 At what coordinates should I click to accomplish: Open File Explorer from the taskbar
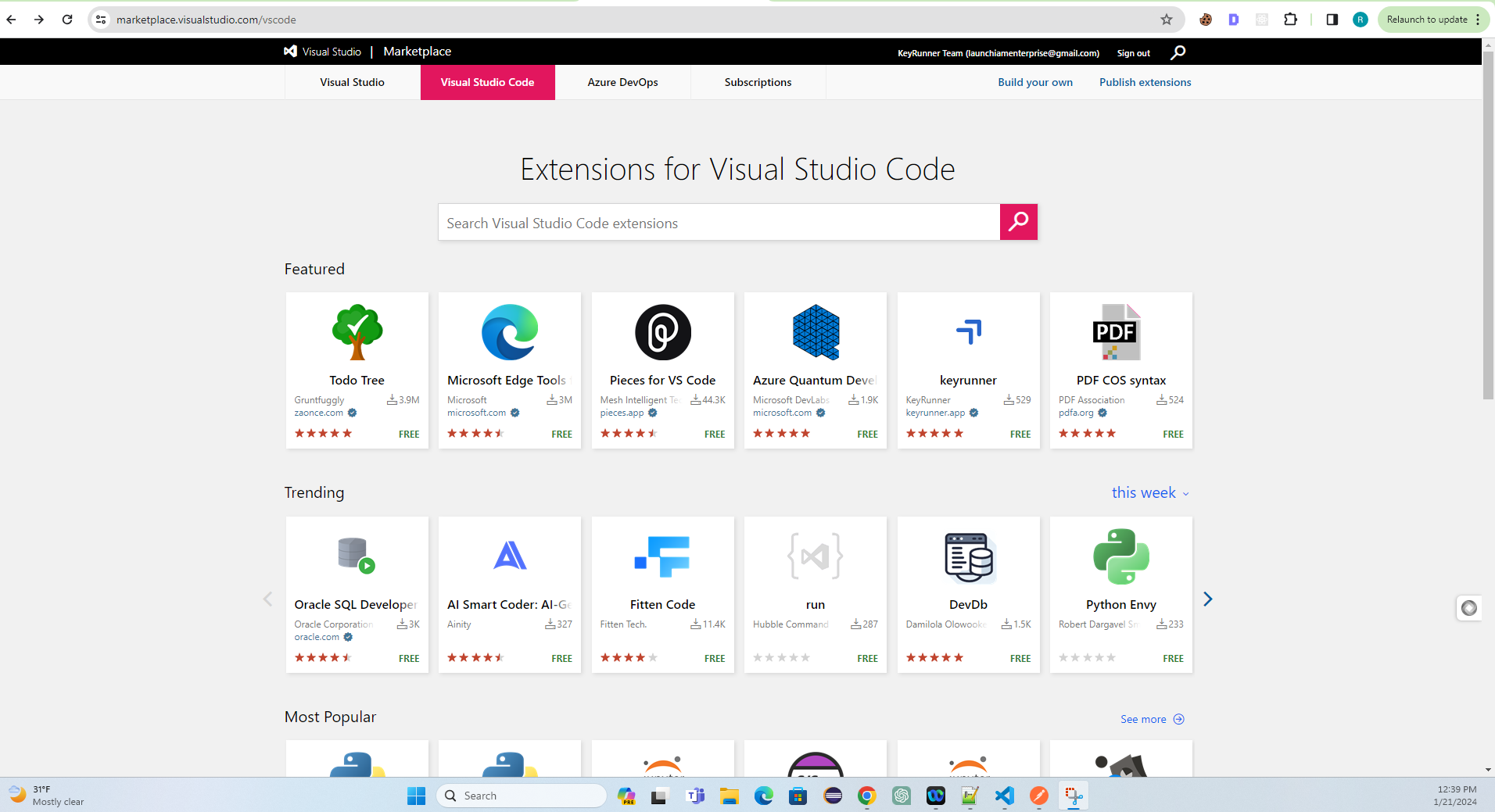coord(730,796)
